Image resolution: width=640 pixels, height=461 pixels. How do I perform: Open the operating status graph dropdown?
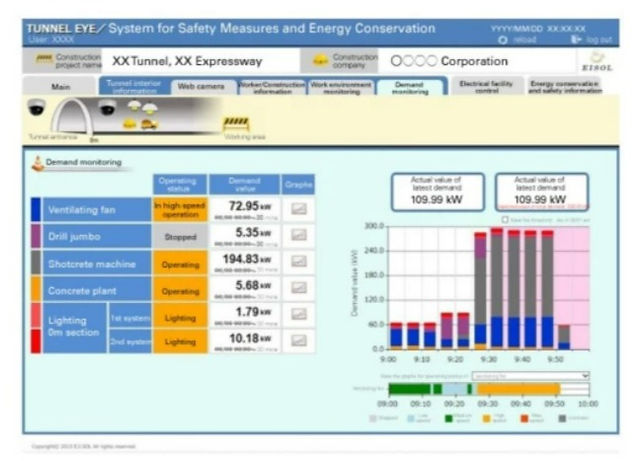click(531, 376)
